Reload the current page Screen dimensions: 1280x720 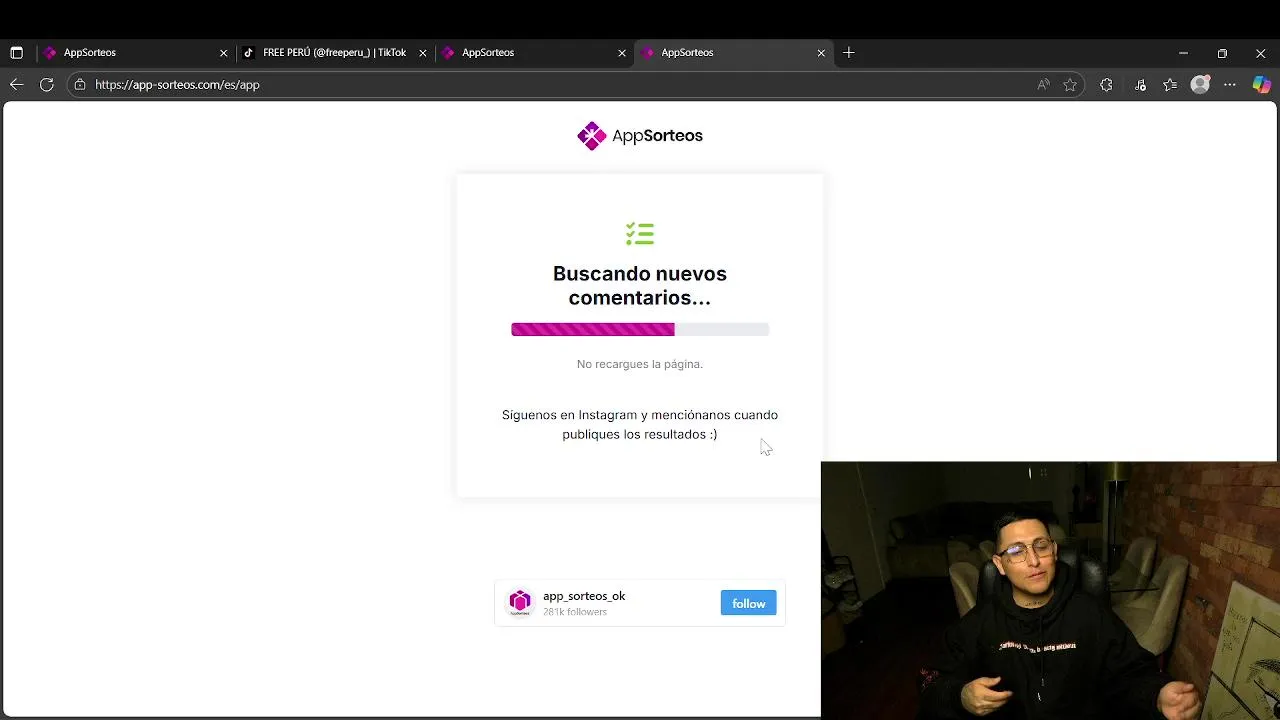coord(47,85)
